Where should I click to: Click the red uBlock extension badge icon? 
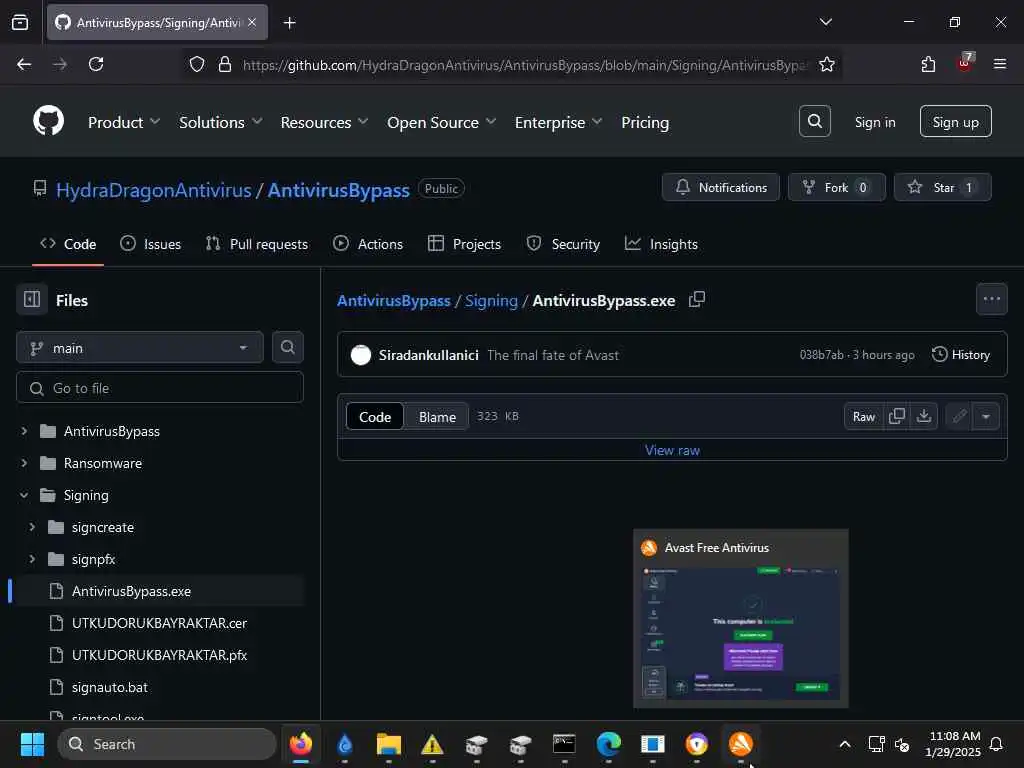(x=965, y=63)
